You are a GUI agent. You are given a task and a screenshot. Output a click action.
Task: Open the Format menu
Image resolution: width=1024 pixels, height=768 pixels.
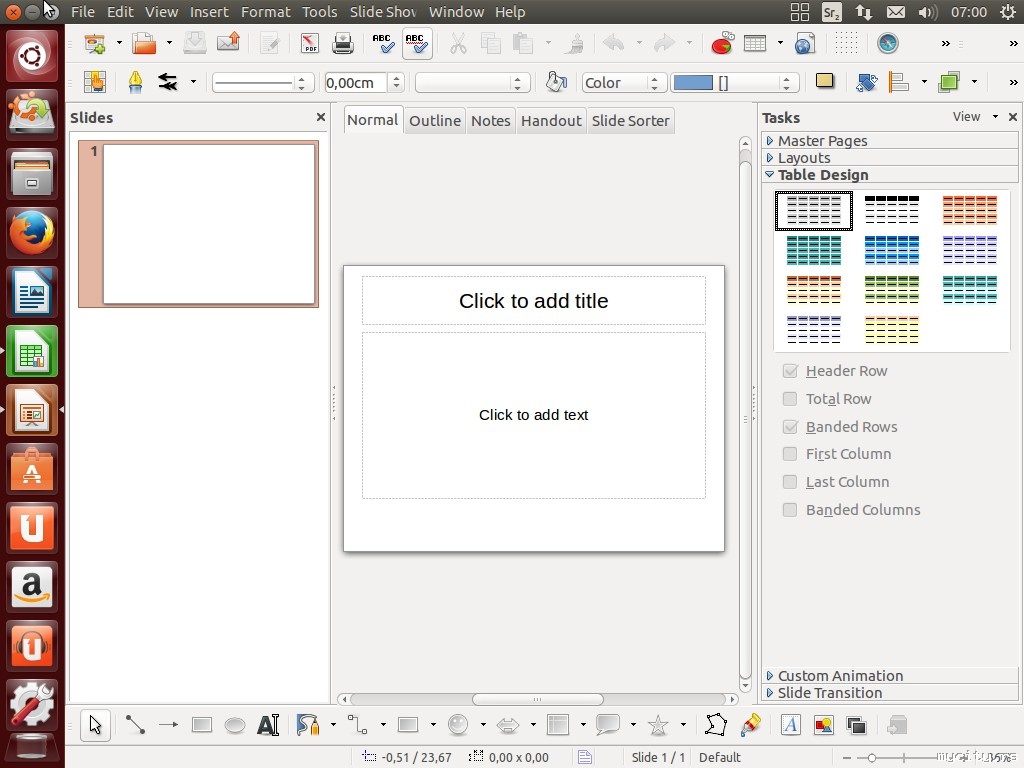(x=265, y=12)
